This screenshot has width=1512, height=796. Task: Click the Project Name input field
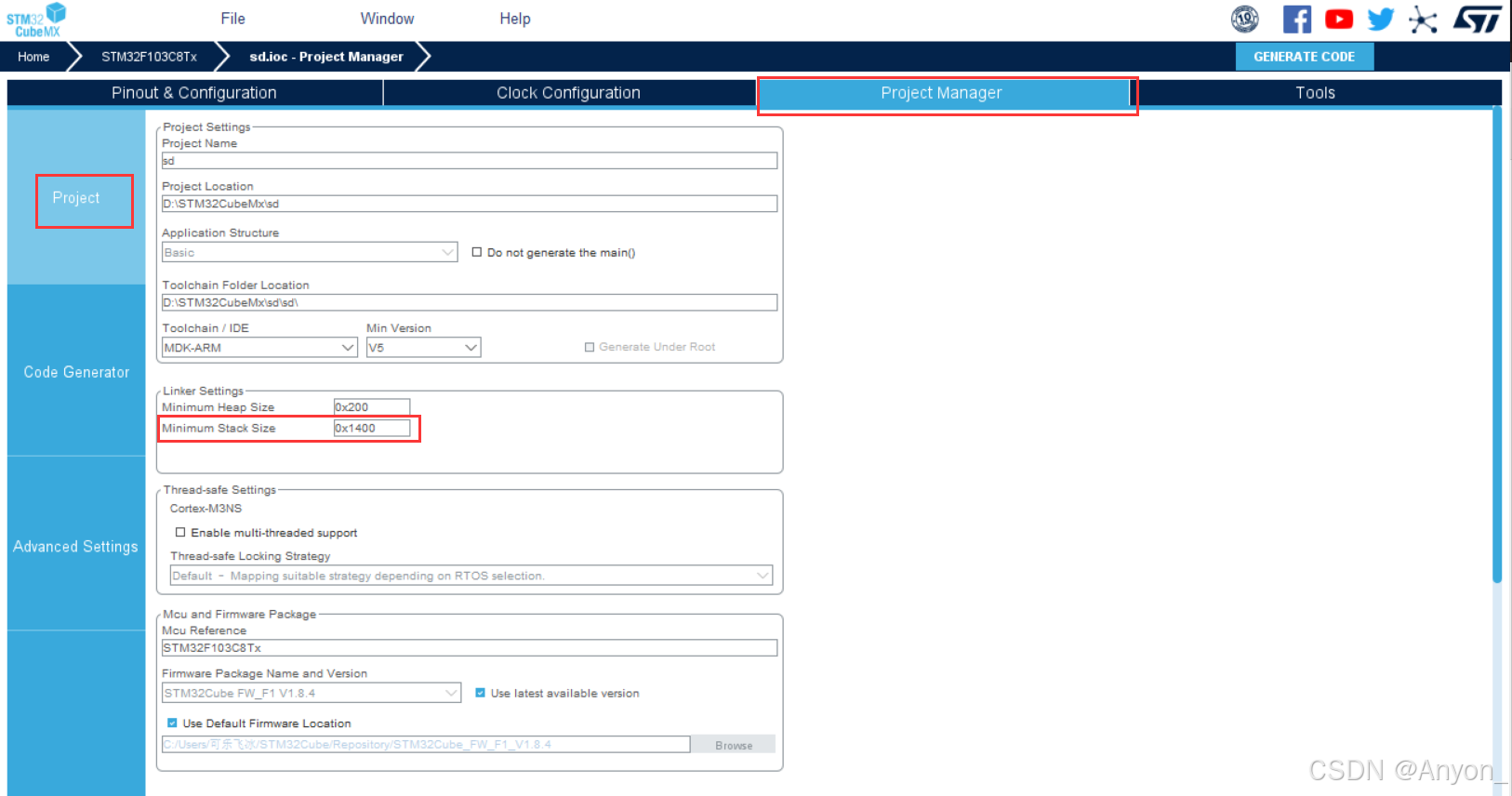(470, 161)
